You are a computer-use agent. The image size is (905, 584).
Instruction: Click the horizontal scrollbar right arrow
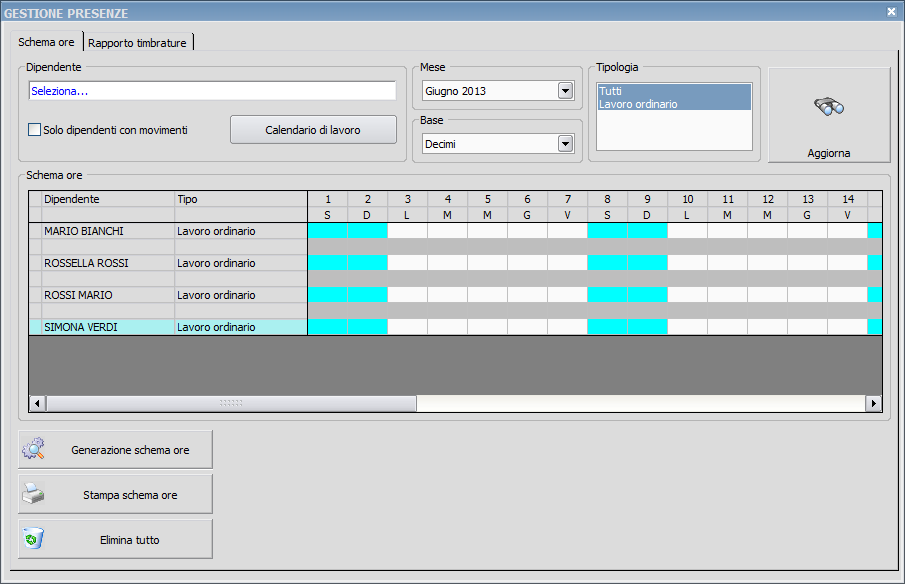[x=873, y=403]
